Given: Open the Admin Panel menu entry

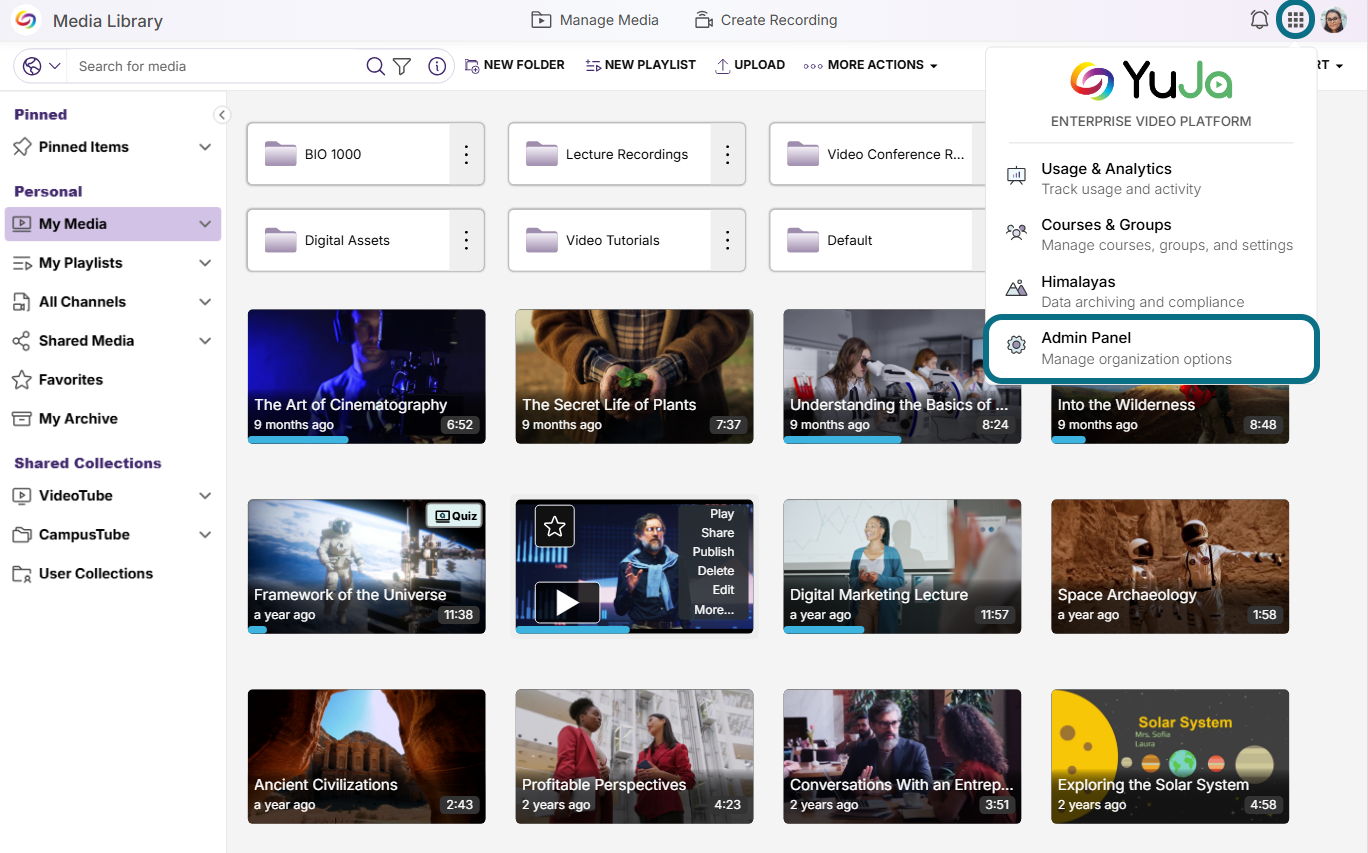Looking at the screenshot, I should 1150,348.
